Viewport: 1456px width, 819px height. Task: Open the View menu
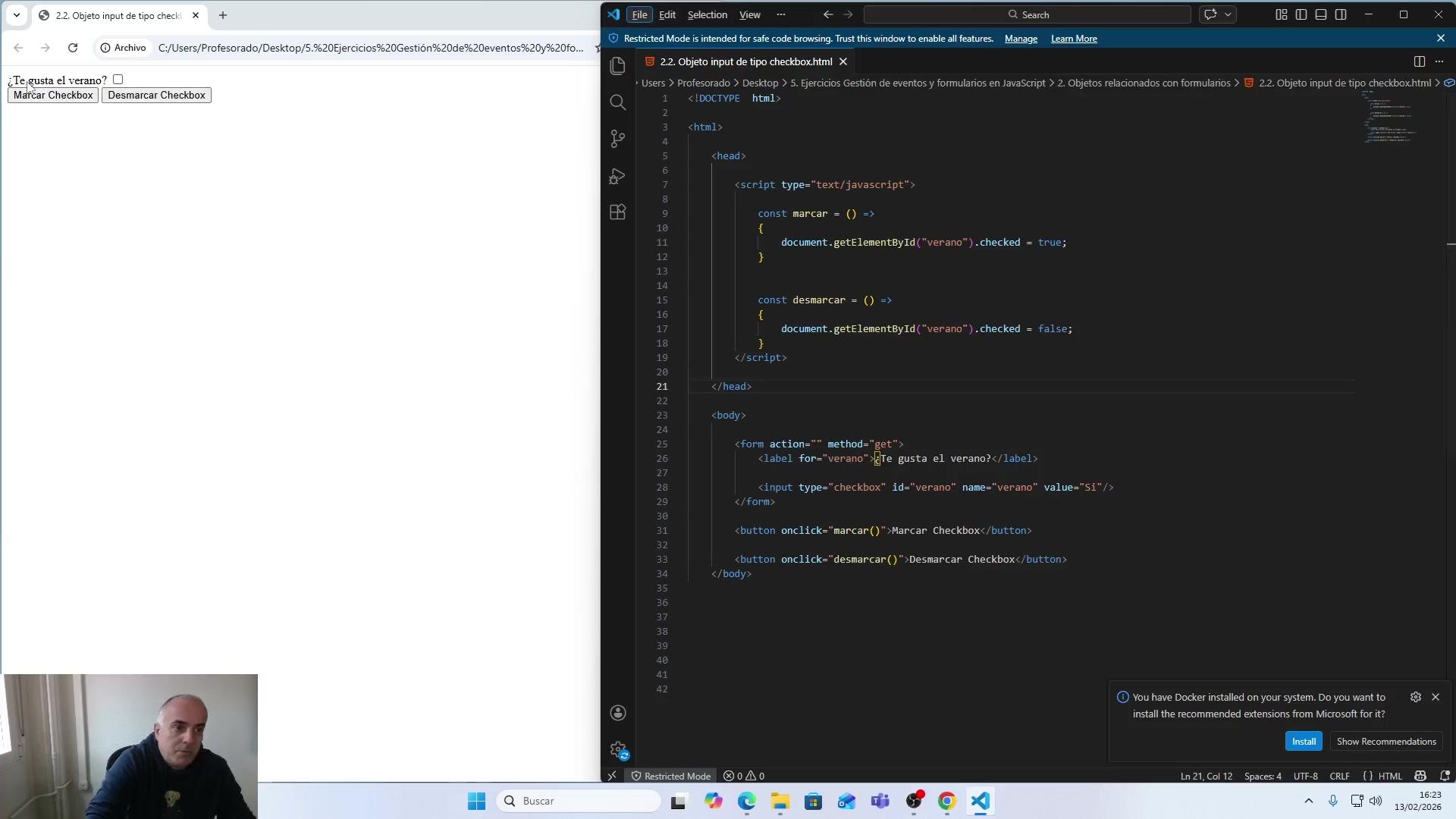tap(750, 14)
